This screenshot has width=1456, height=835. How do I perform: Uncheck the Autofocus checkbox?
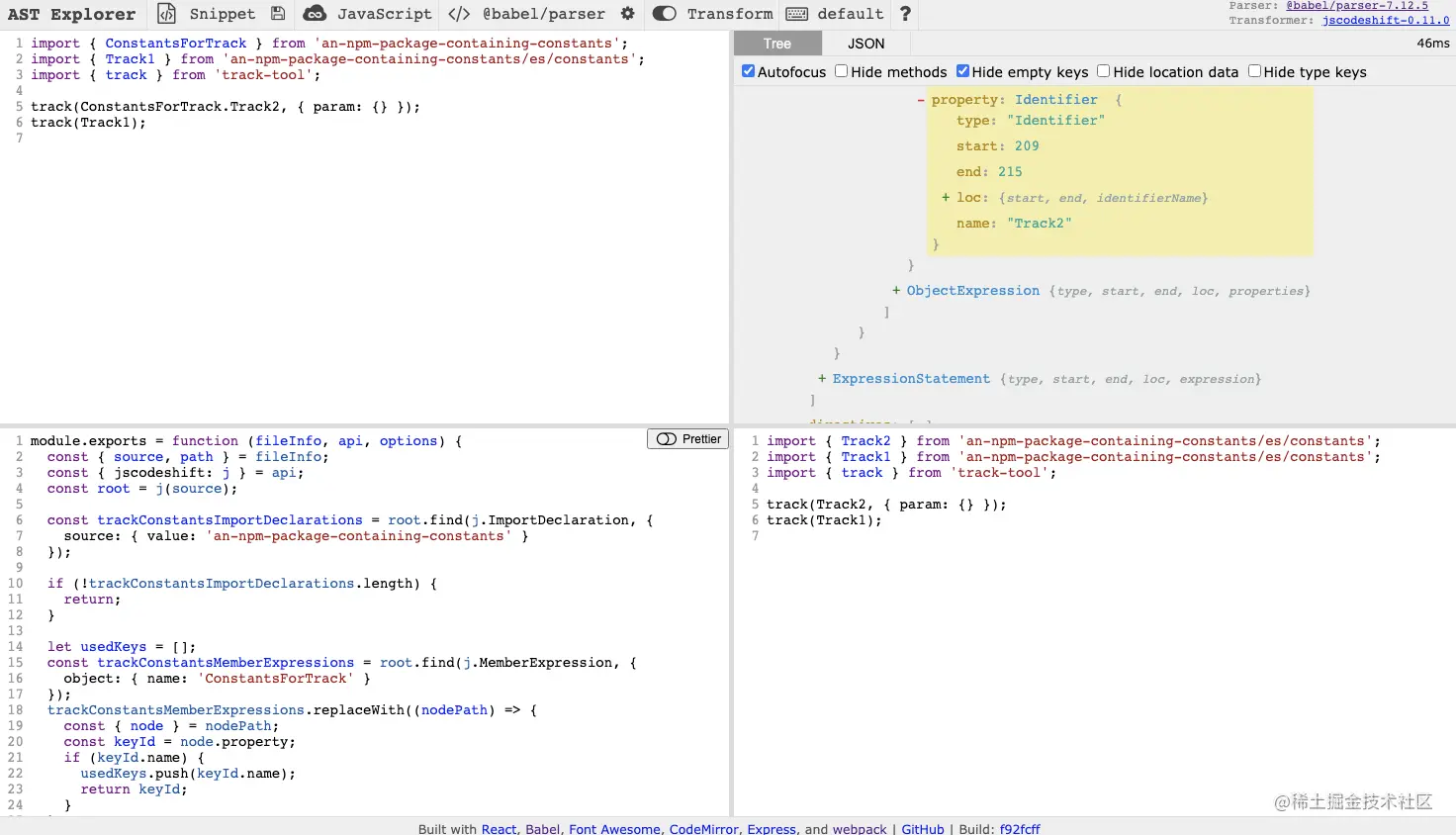tap(749, 71)
